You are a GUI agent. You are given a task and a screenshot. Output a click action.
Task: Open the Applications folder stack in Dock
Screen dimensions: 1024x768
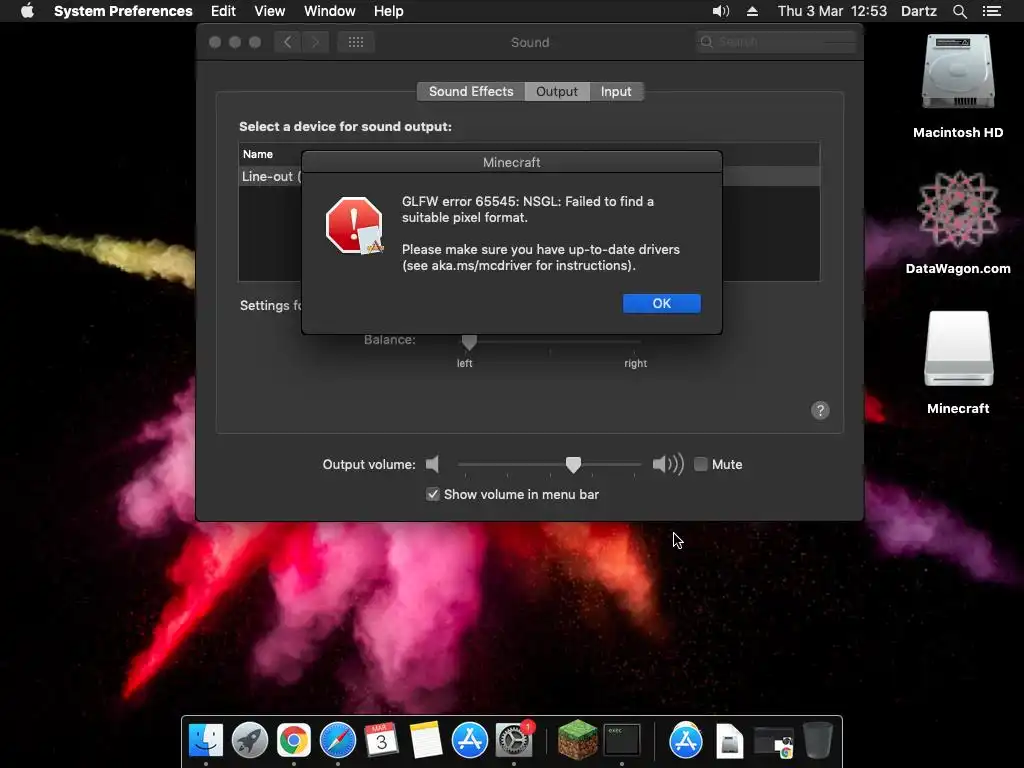pyautogui.click(x=686, y=741)
